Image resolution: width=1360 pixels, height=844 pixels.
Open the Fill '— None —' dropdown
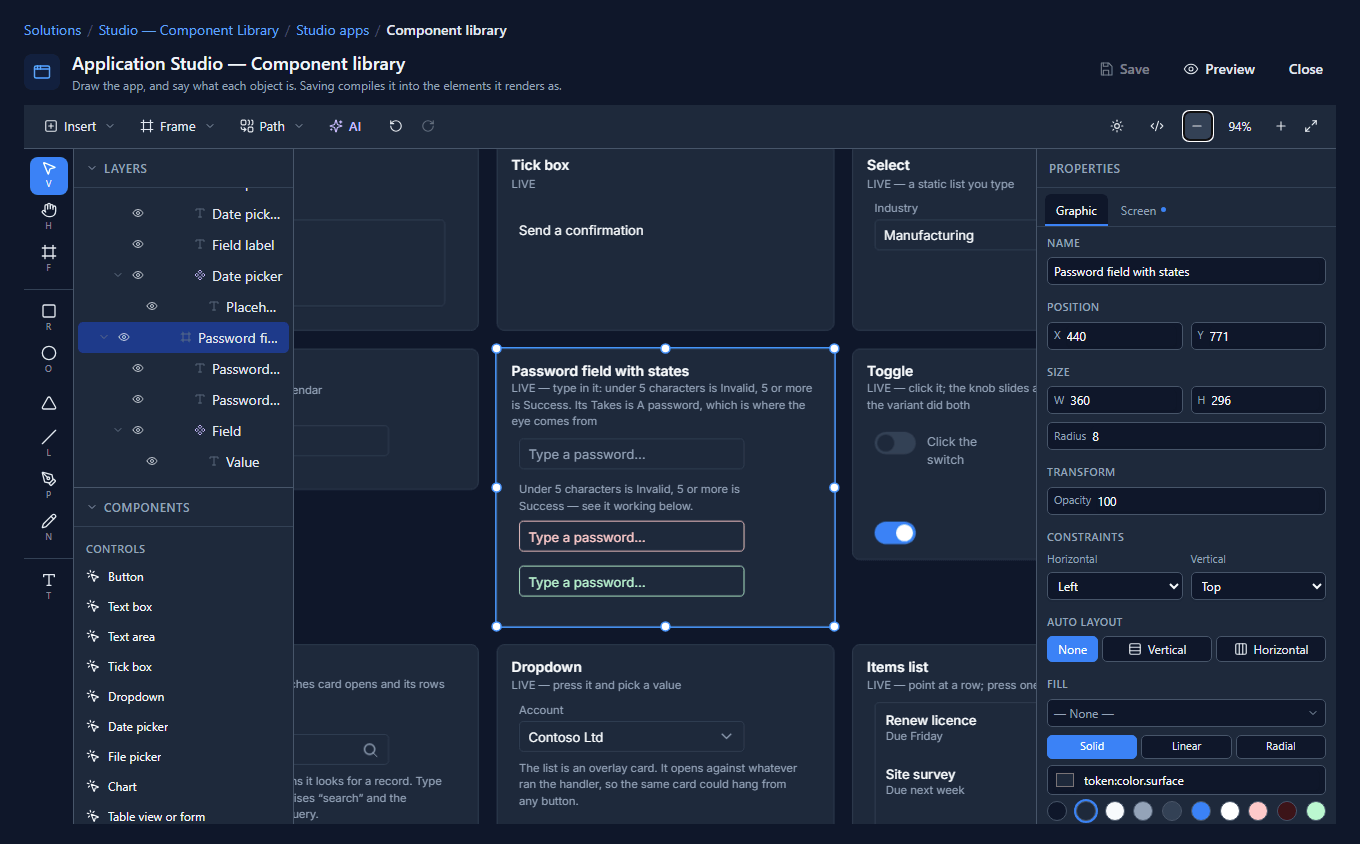point(1186,714)
